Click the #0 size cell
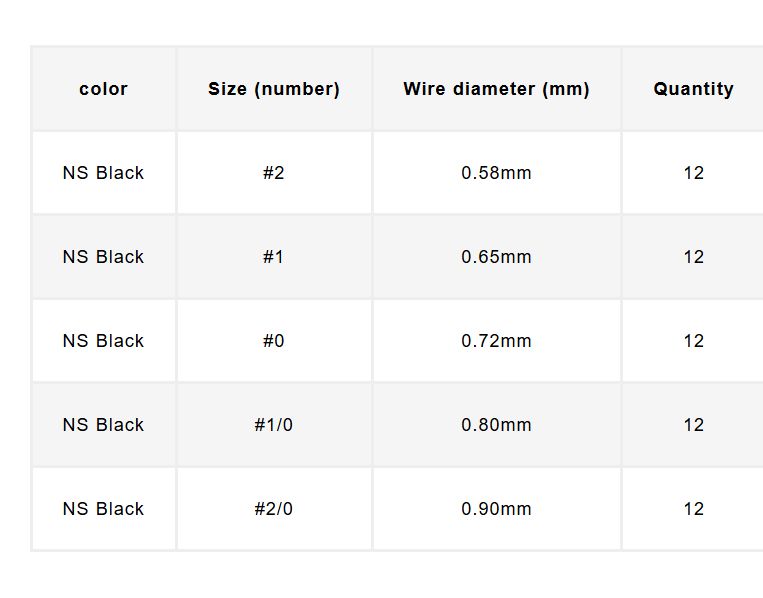 click(x=274, y=341)
